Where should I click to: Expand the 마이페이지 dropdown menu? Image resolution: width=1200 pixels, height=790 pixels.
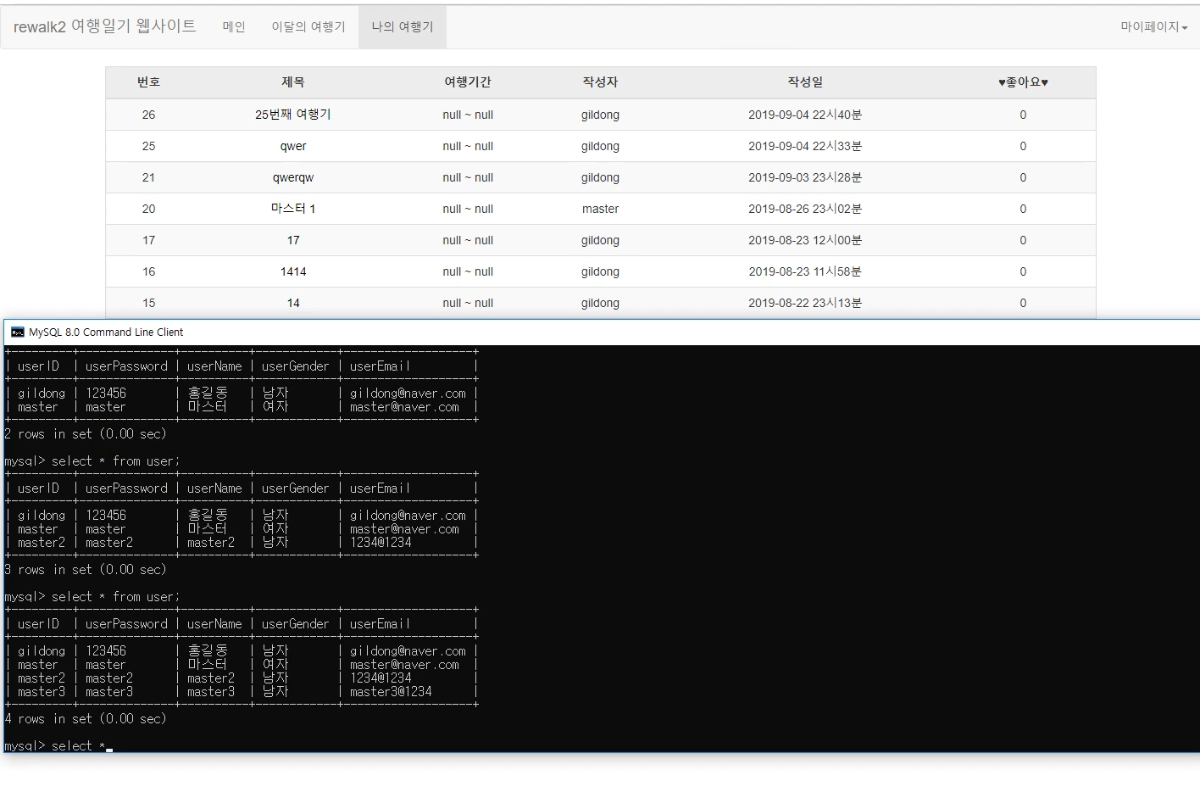[1154, 26]
